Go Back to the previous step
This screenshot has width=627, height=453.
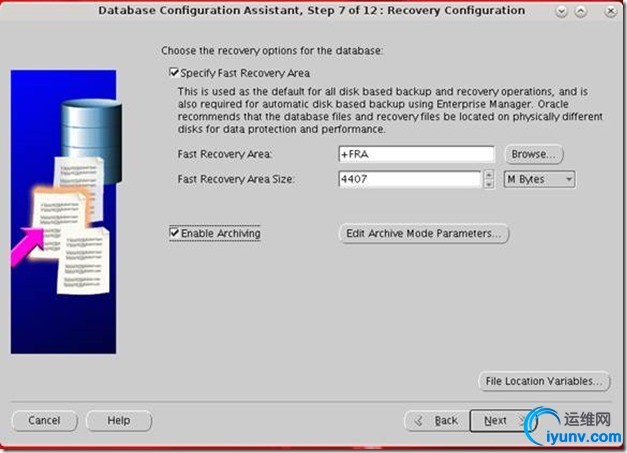tap(437, 421)
